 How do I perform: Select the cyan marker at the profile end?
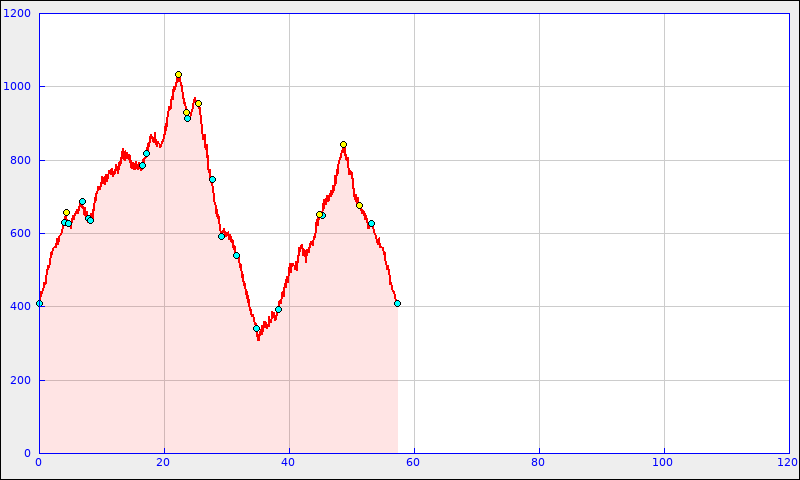coord(397,303)
